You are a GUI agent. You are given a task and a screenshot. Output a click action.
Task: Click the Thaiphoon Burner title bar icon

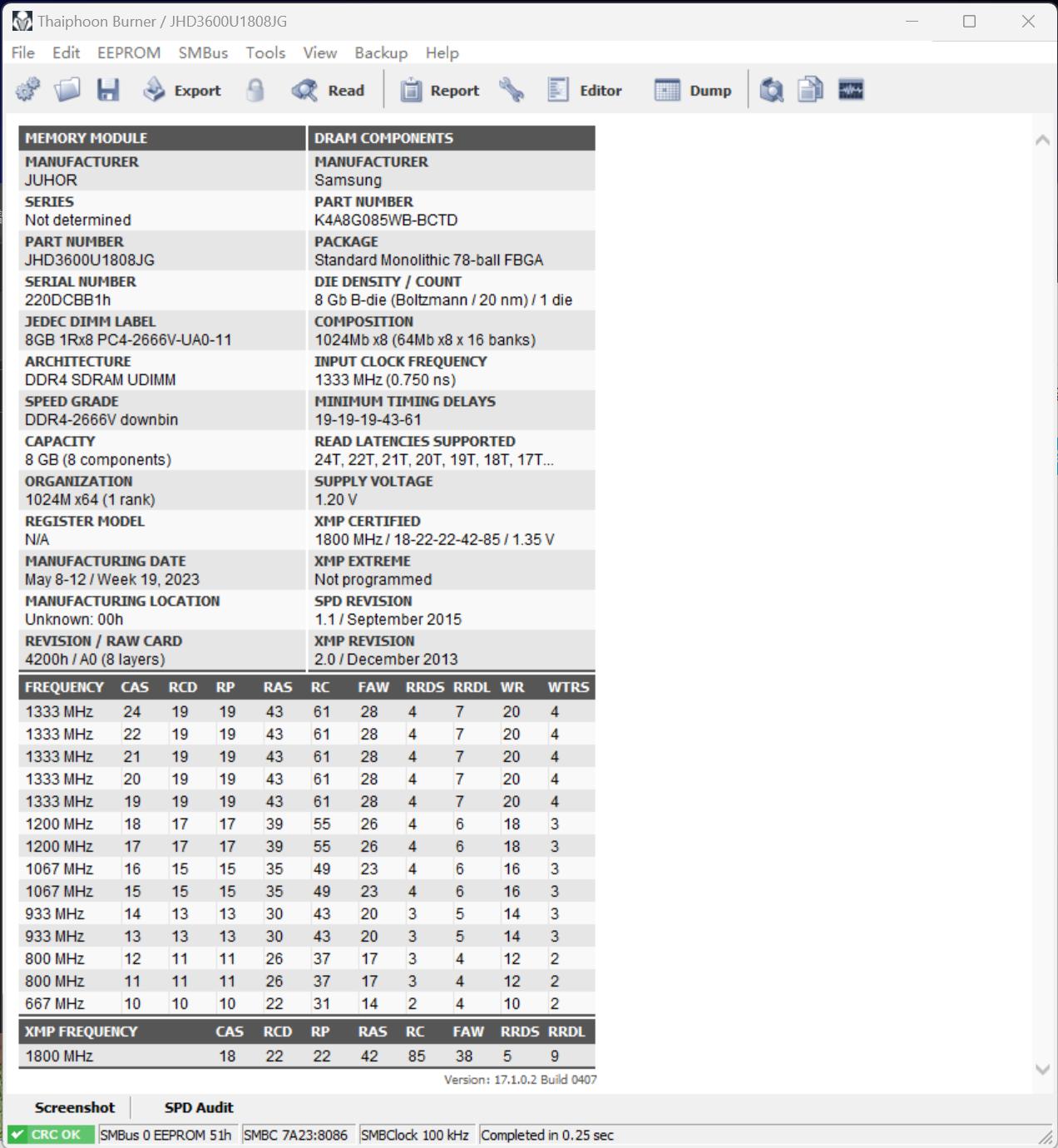point(22,22)
